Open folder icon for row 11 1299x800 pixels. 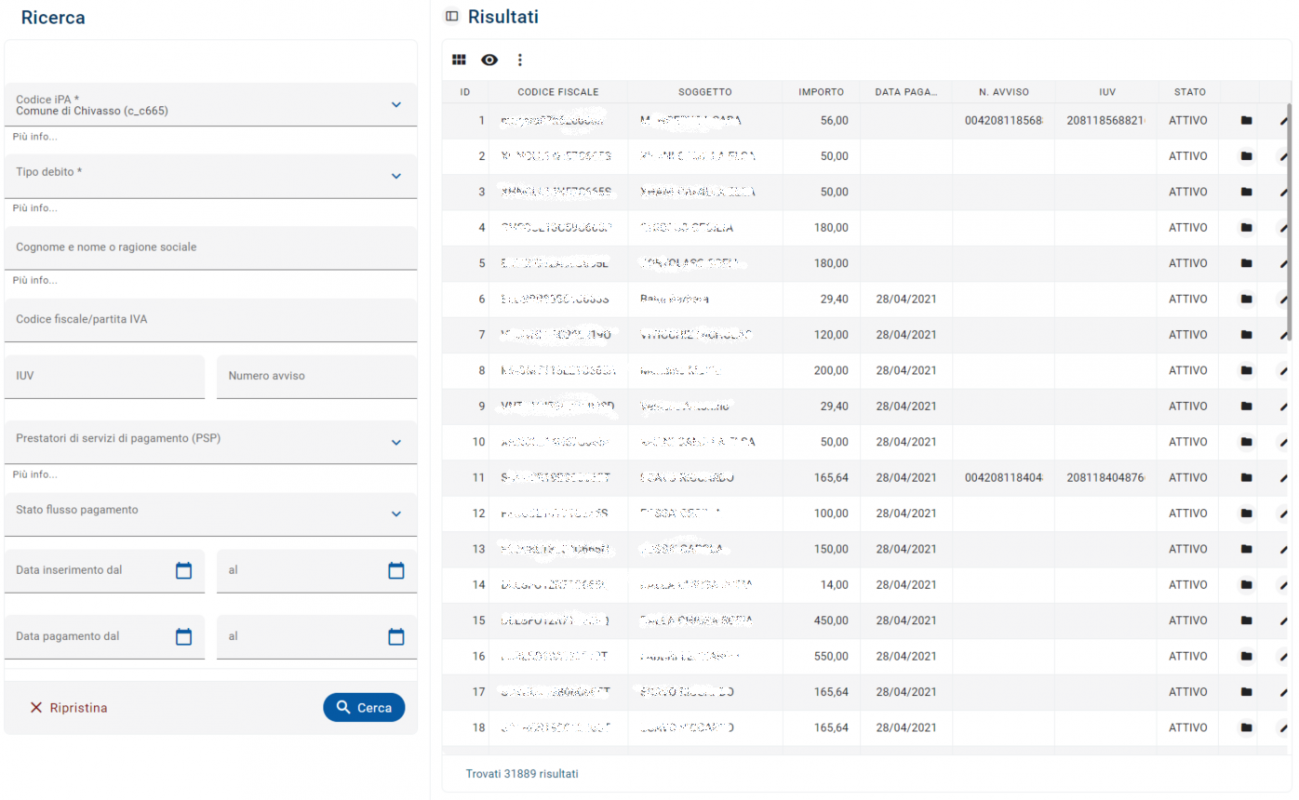click(x=1246, y=478)
